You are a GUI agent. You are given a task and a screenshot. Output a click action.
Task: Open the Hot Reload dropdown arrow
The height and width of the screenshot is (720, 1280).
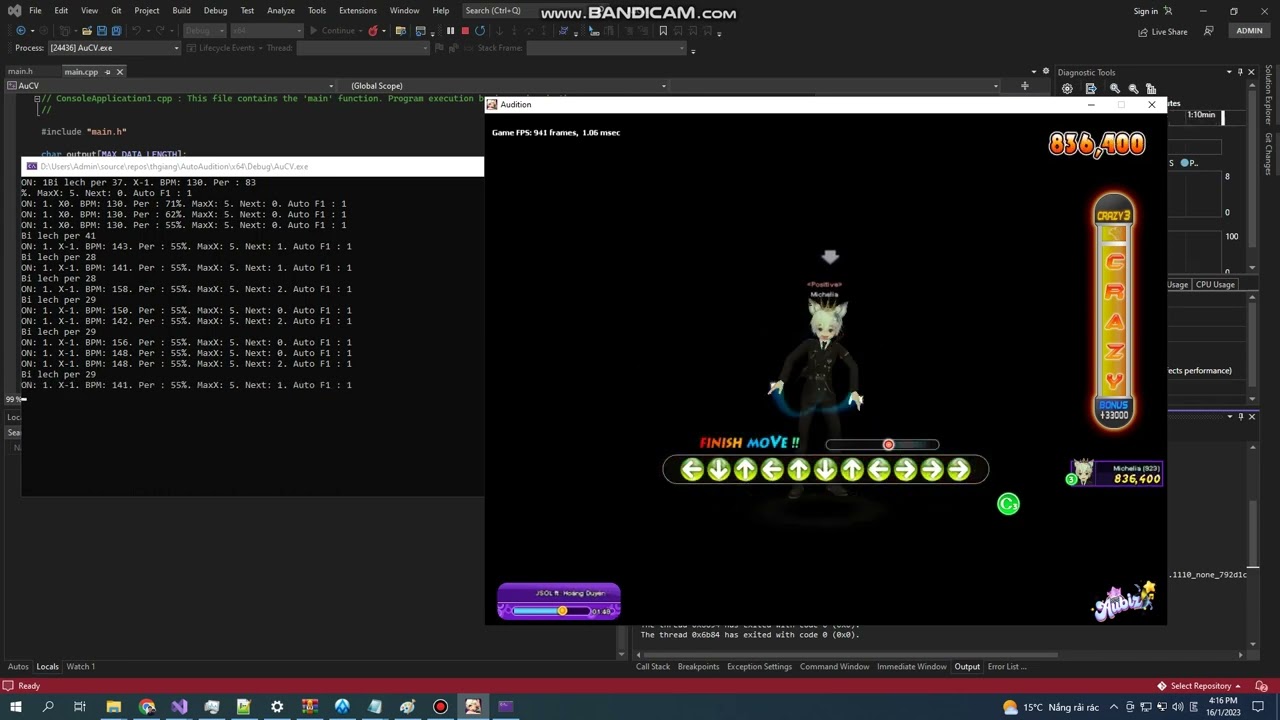pyautogui.click(x=384, y=31)
